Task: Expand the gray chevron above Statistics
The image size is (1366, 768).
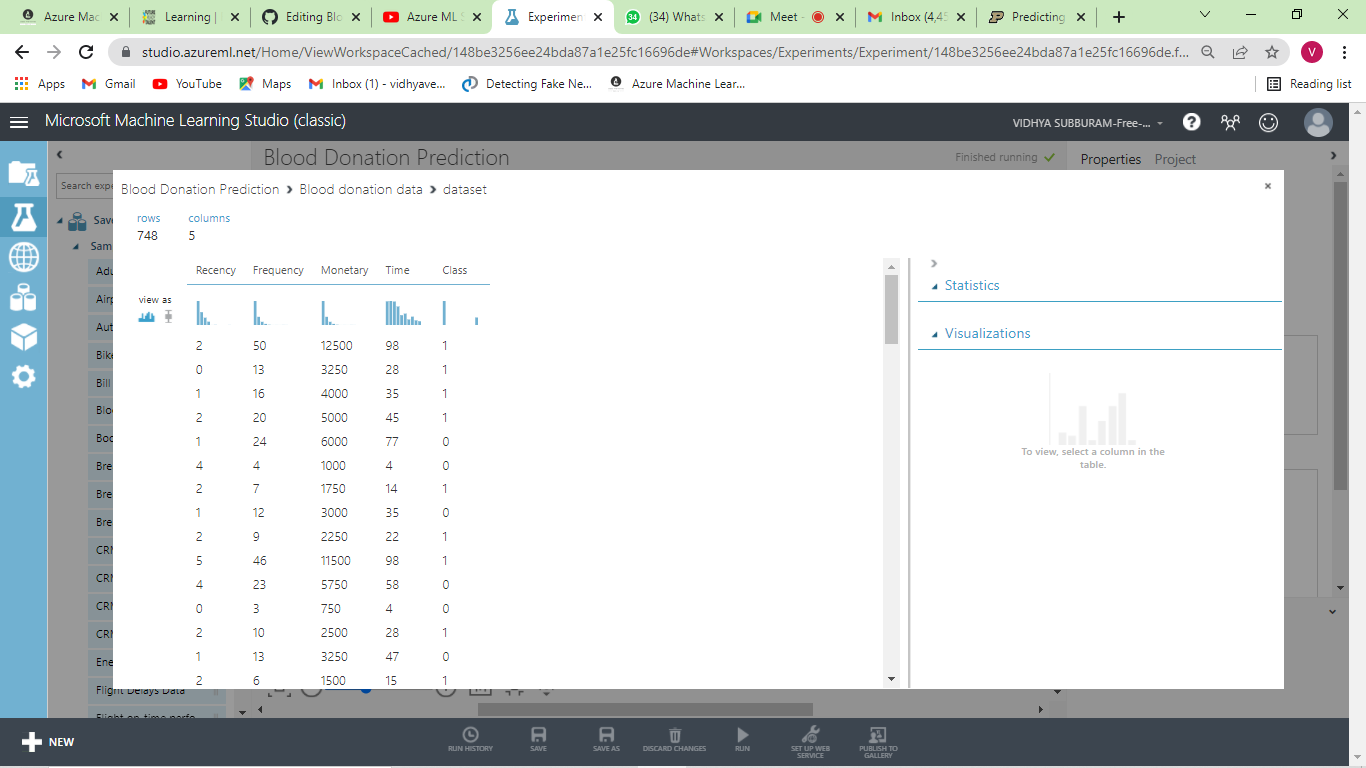Action: point(934,264)
